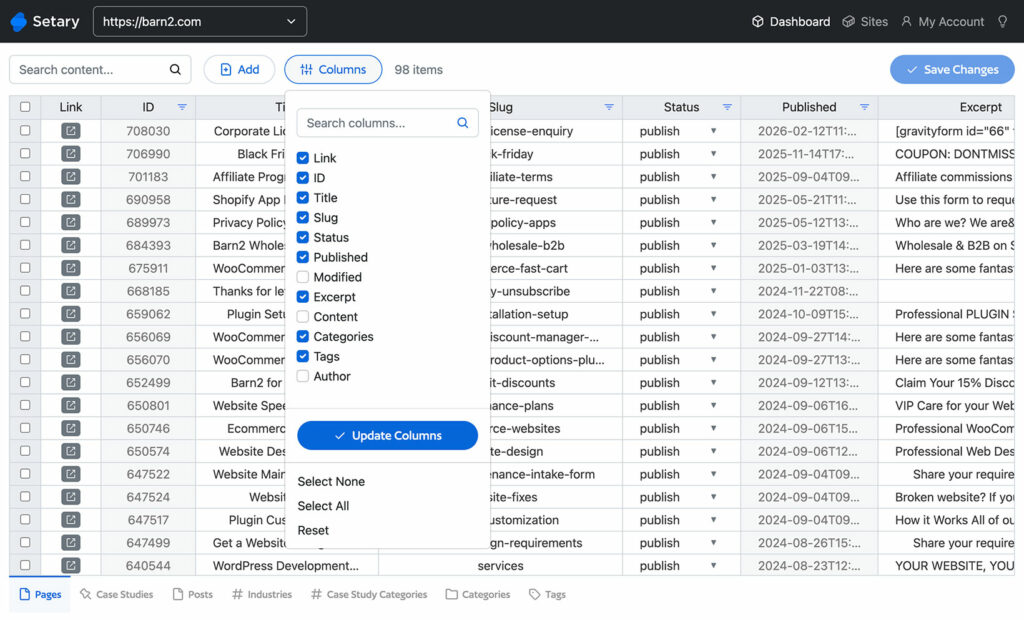This screenshot has width=1024, height=620.
Task: Open My Account in the top navigation
Action: point(942,22)
